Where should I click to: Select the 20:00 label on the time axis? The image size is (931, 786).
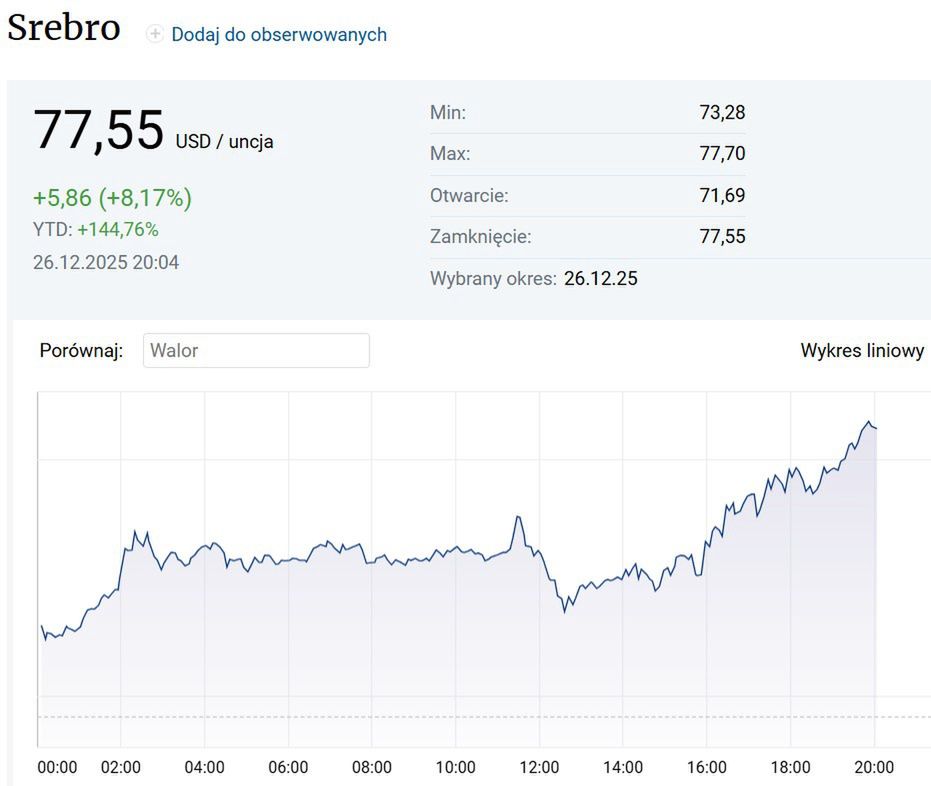tap(874, 767)
